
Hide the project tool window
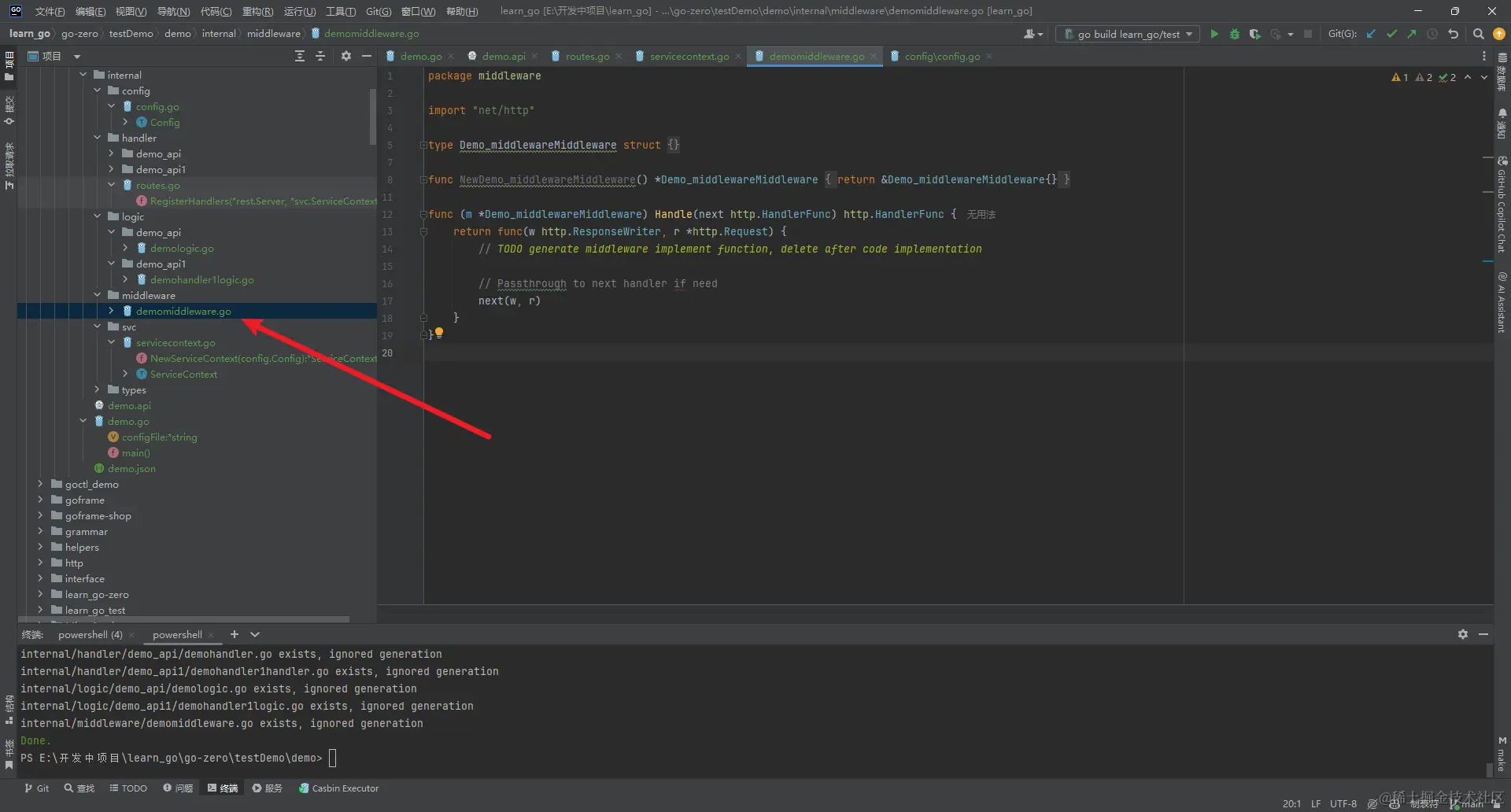tap(366, 56)
